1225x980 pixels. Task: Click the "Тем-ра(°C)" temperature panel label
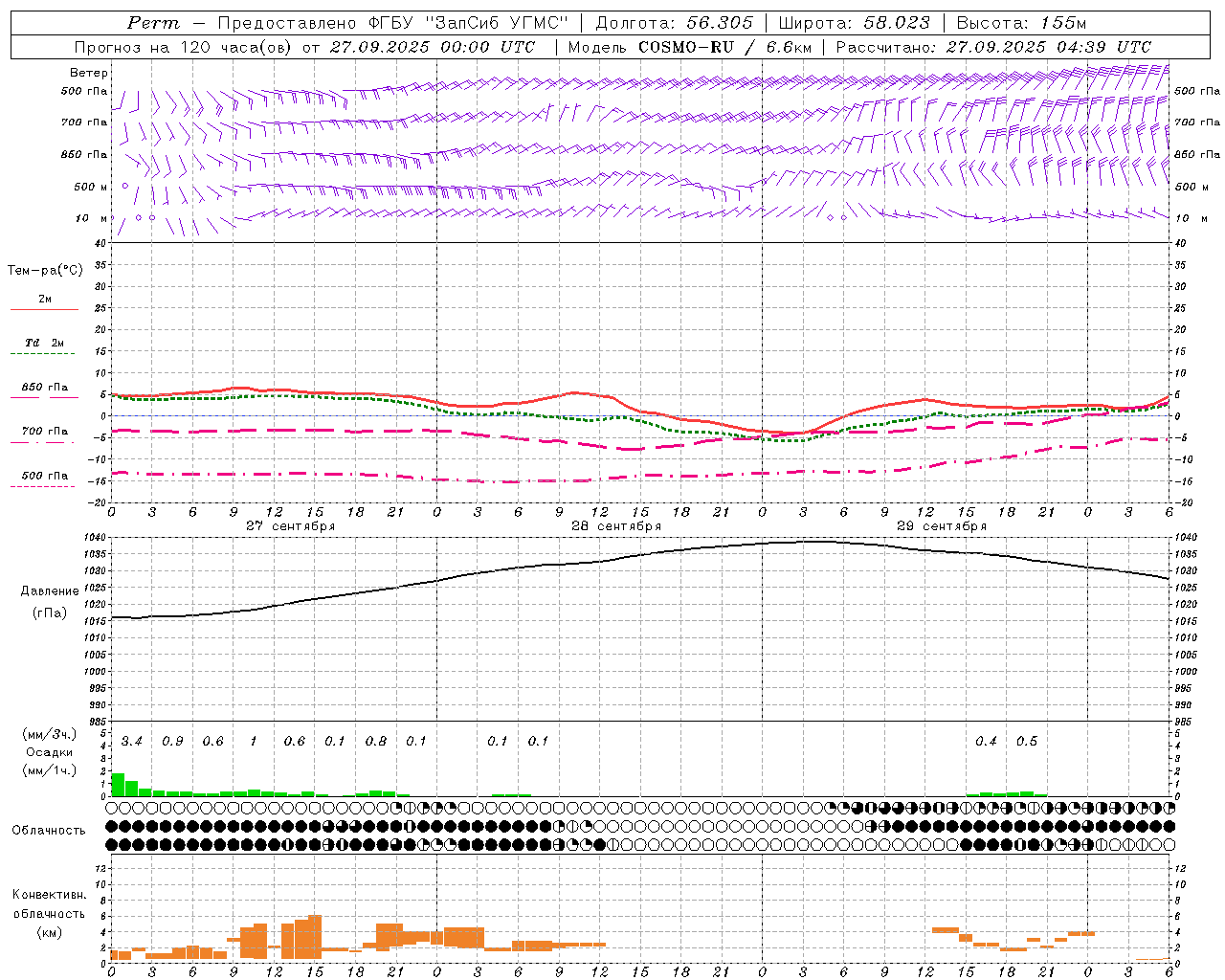45,271
